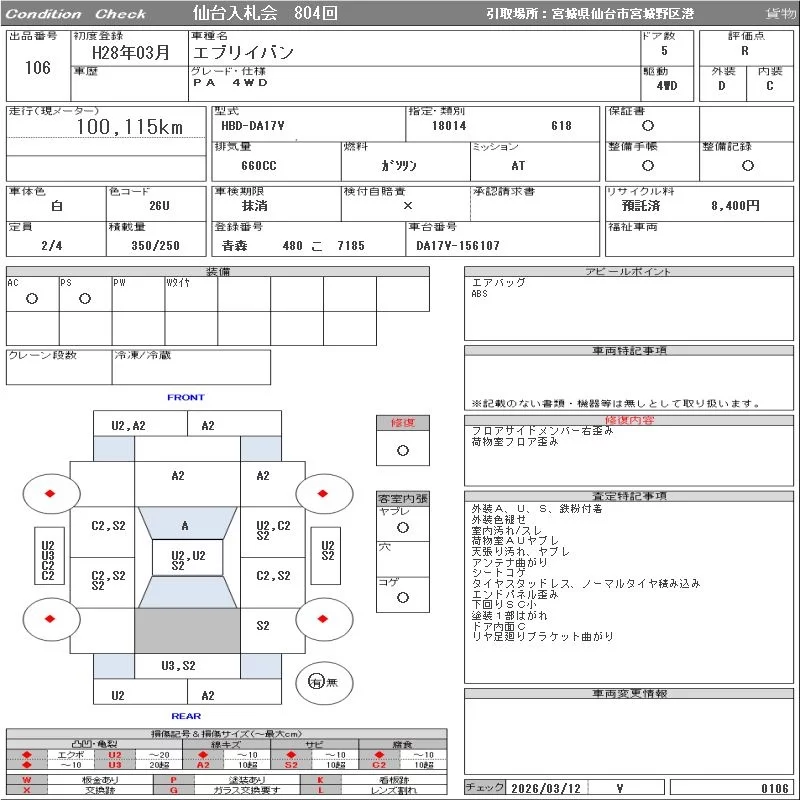This screenshot has width=800, height=800.
Task: Click the windshield area marked A in diagram
Action: 185,525
